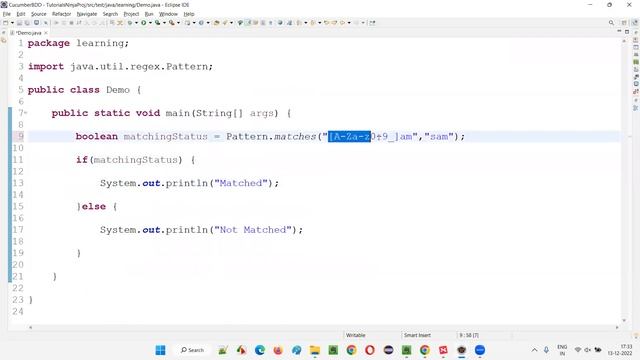This screenshot has height=360, width=640.
Task: Click the import java.util.regex.Pattern line
Action: (120, 67)
